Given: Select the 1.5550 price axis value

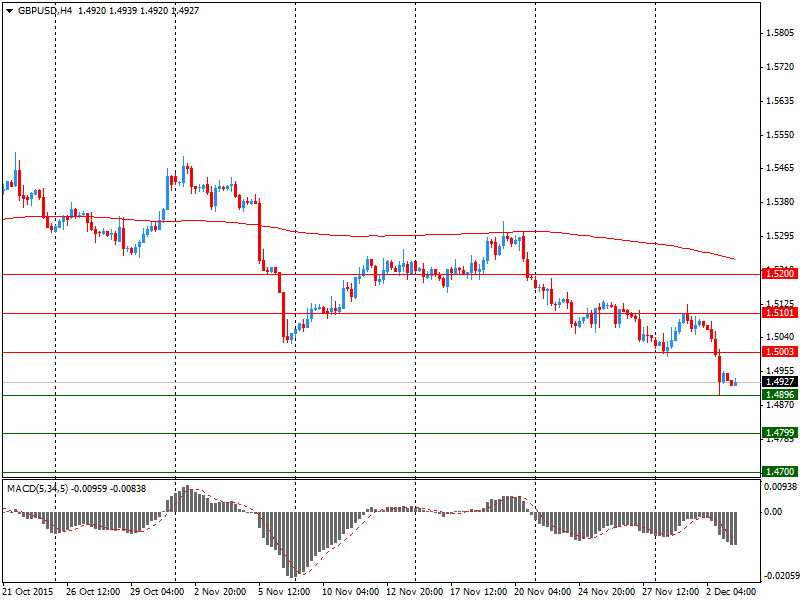Looking at the screenshot, I should (780, 135).
